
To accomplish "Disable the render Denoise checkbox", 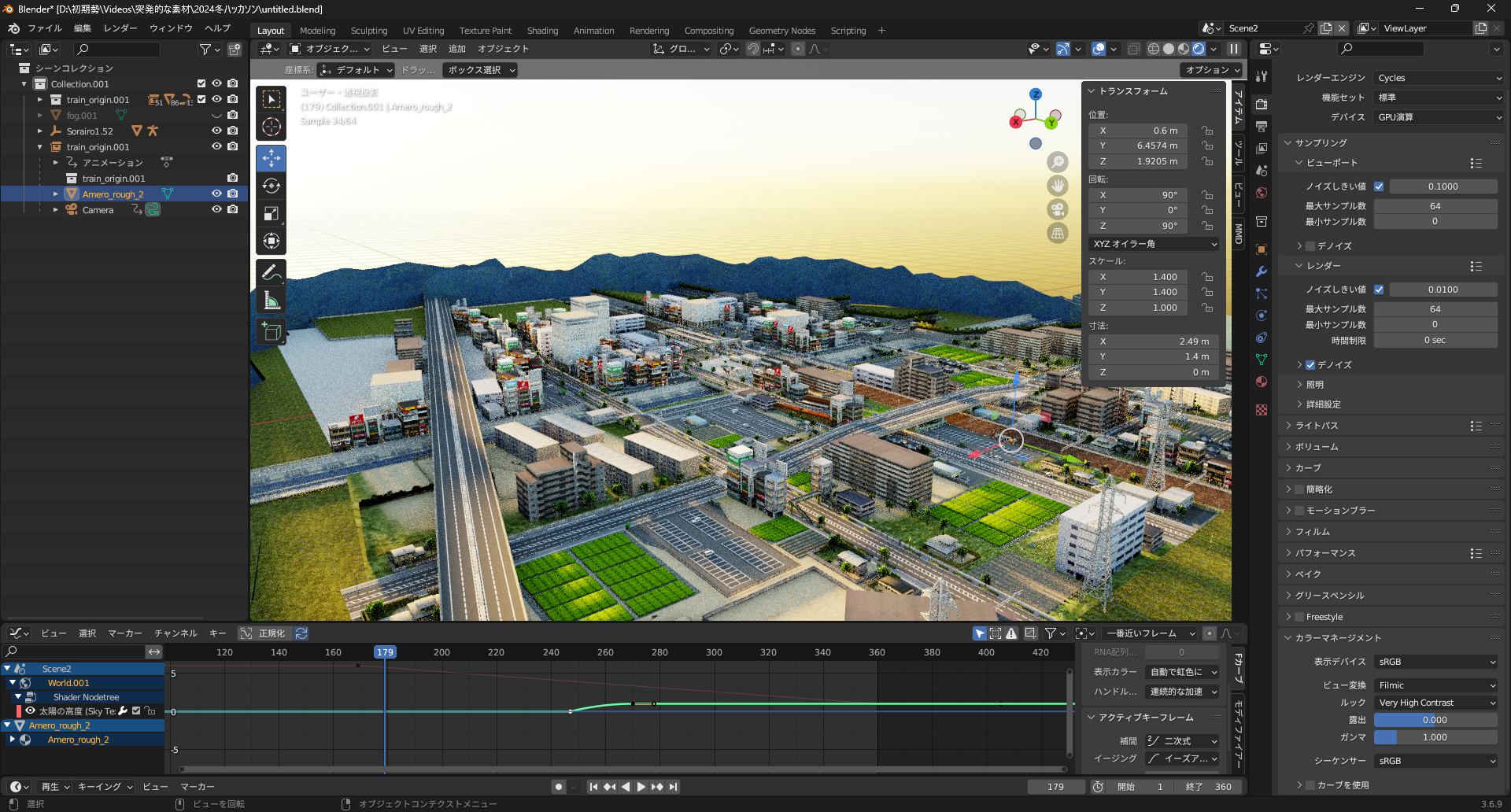I will [x=1310, y=365].
